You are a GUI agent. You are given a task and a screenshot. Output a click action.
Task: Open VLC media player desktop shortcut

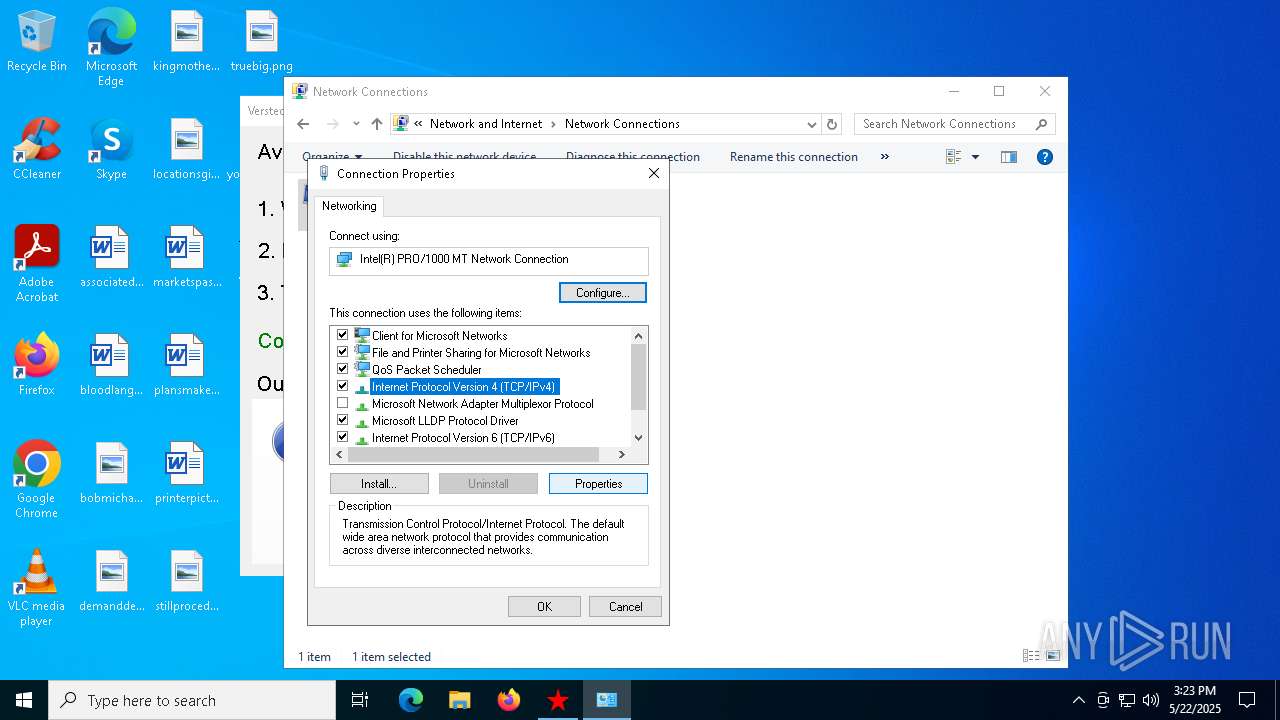(x=37, y=588)
